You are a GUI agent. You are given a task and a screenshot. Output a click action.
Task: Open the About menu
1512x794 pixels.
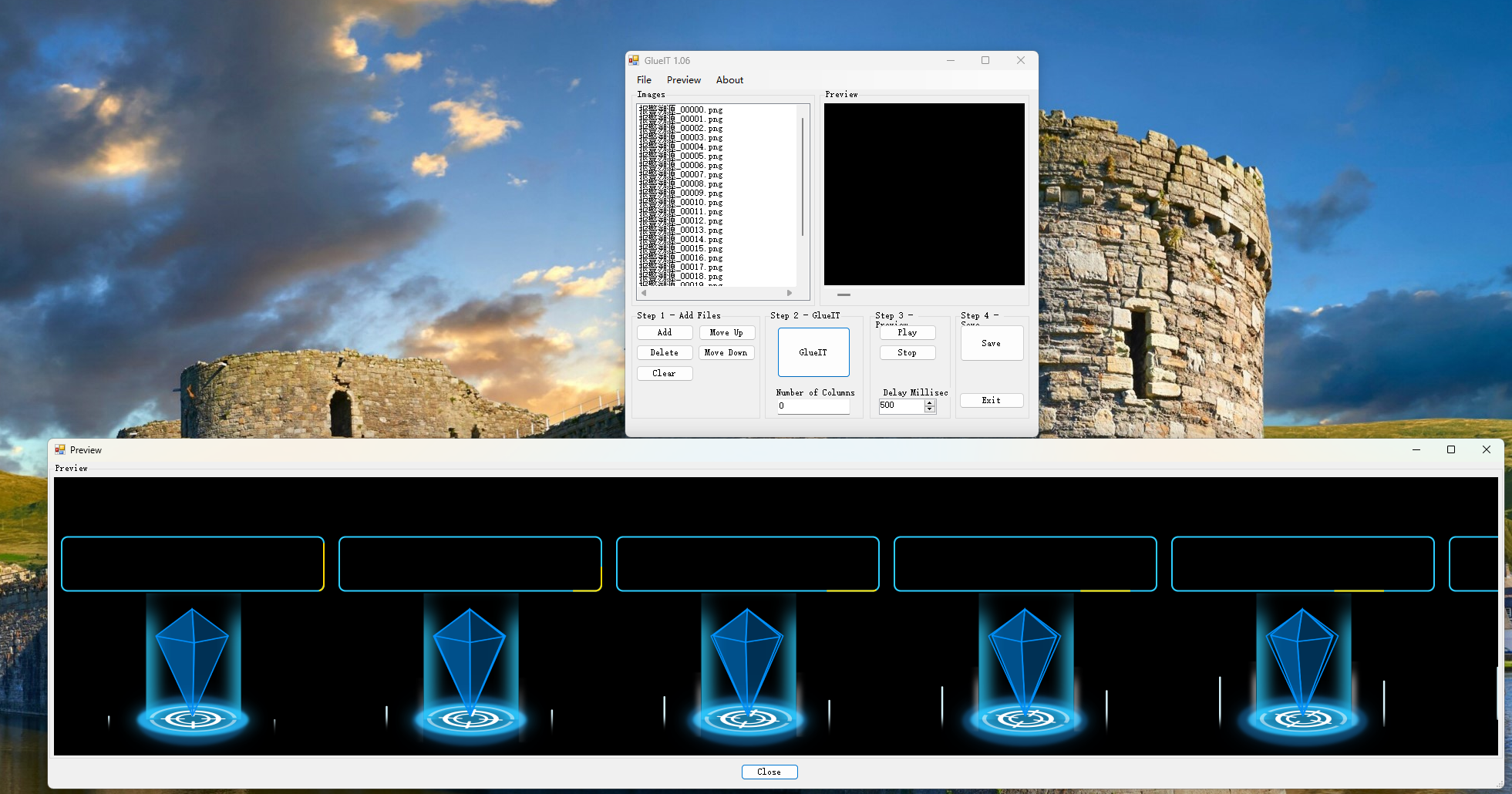[x=729, y=79]
